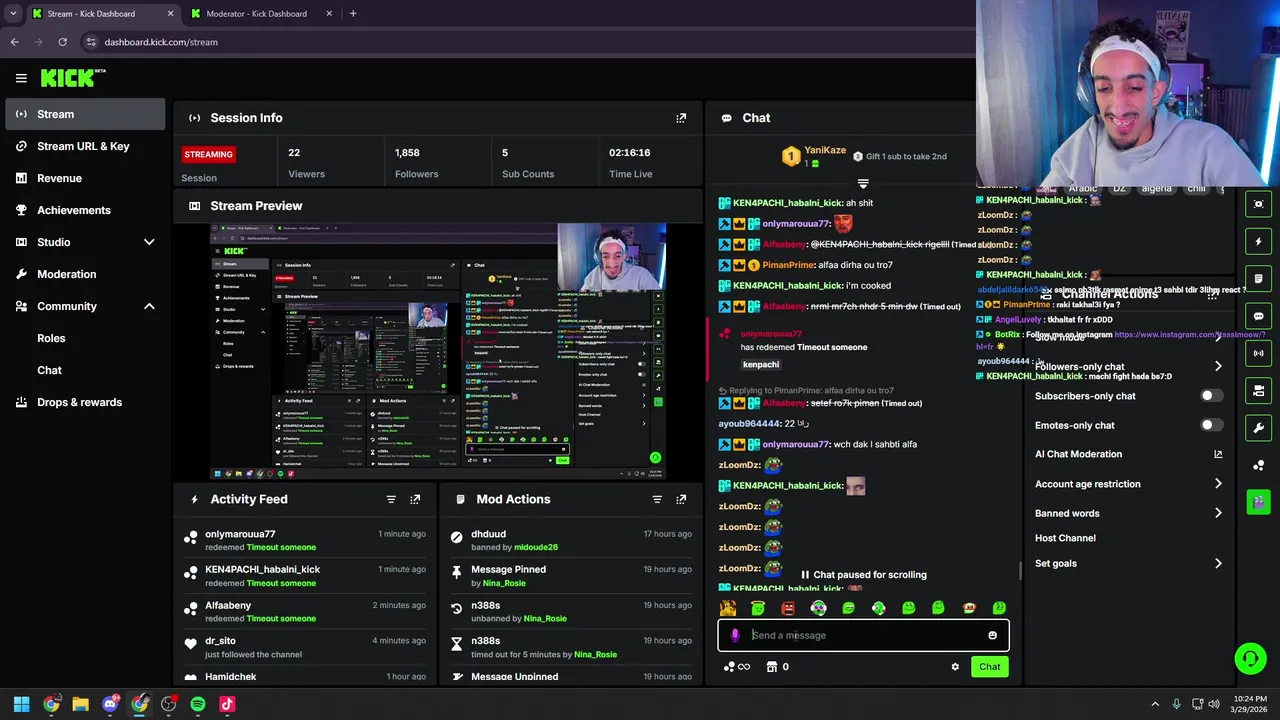This screenshot has height=720, width=1280.
Task: Insert the fire emote from quick emotes
Action: coord(728,608)
